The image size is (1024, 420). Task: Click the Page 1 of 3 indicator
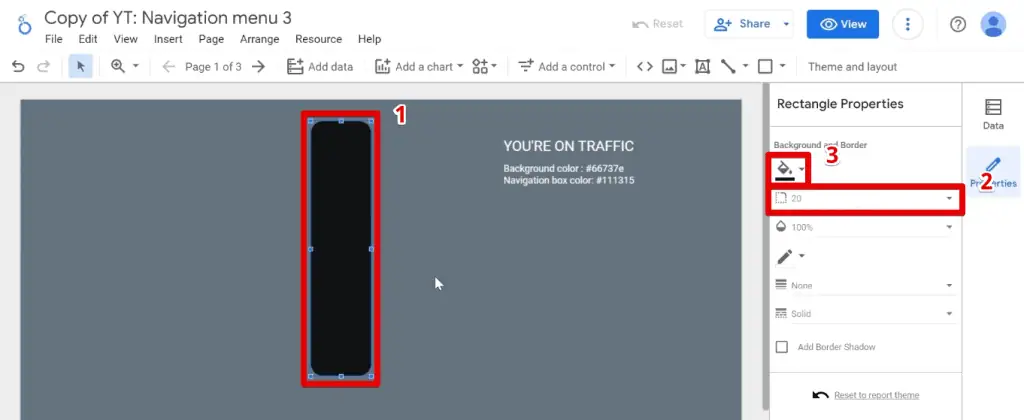[x=214, y=67]
